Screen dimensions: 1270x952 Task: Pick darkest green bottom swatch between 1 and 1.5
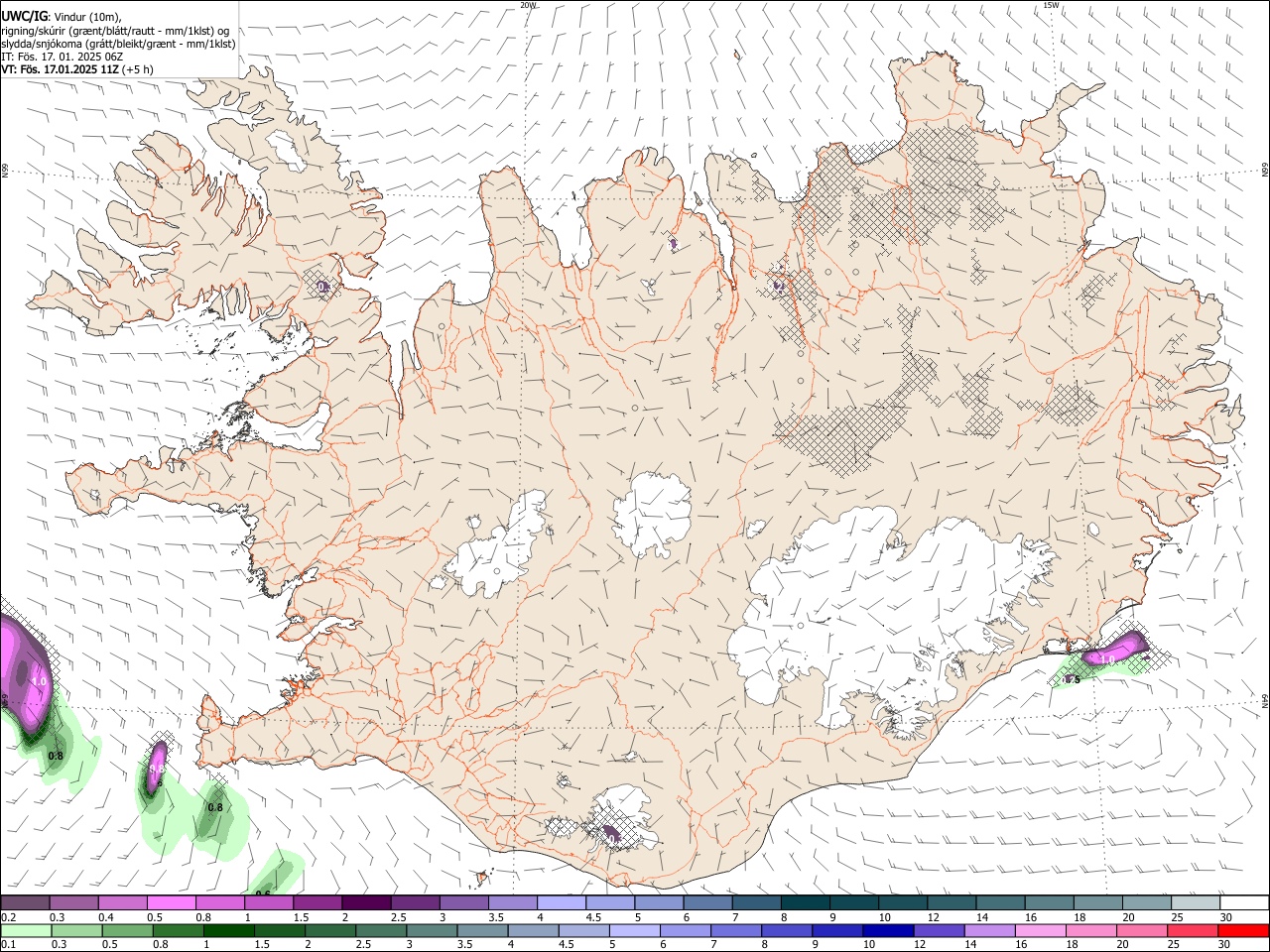point(229,930)
